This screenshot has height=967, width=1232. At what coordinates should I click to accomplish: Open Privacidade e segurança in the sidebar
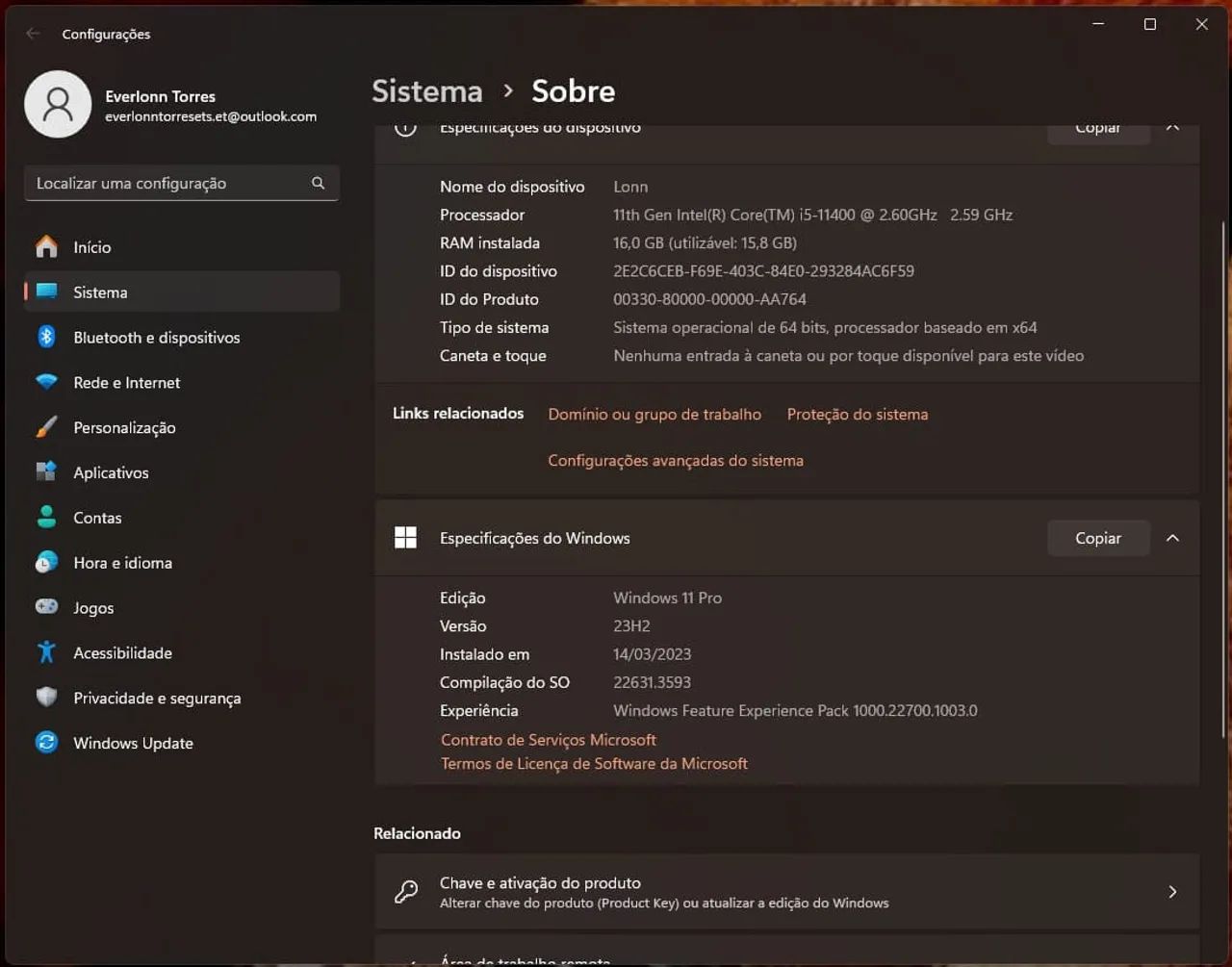coord(181,698)
